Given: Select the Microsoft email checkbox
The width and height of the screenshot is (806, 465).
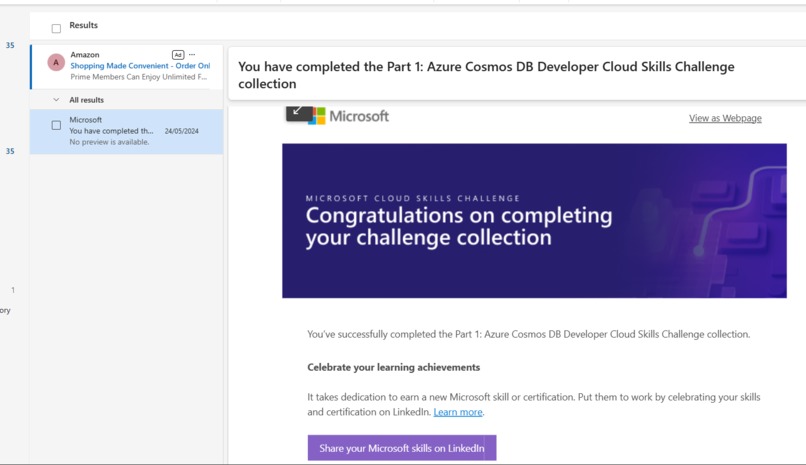Looking at the screenshot, I should [x=56, y=125].
